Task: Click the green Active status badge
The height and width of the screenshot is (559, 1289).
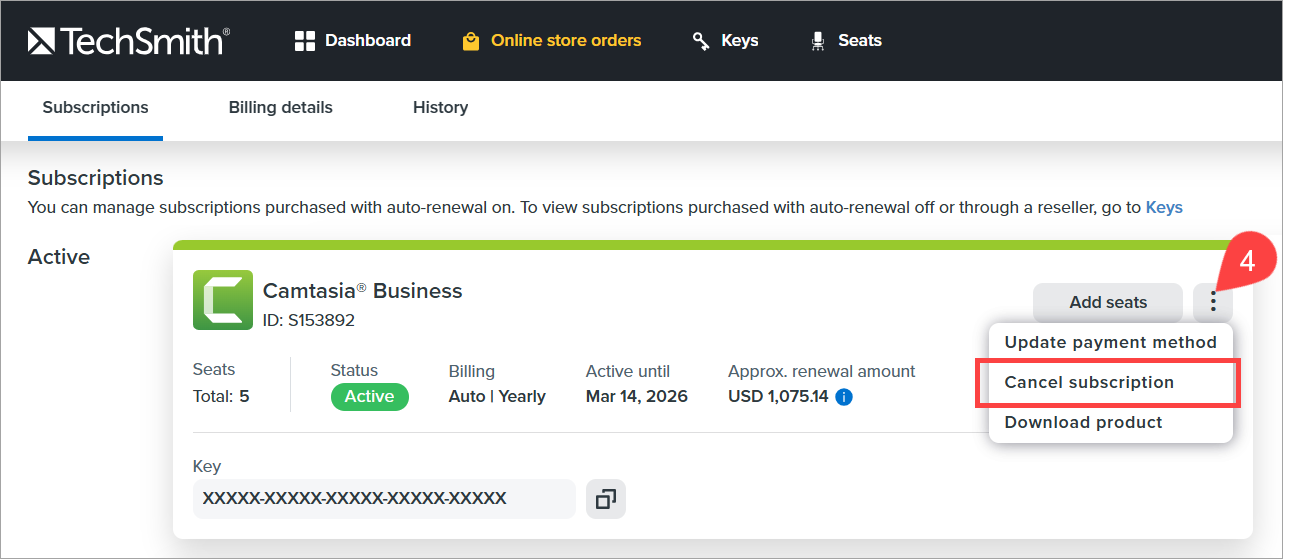Action: click(x=369, y=397)
